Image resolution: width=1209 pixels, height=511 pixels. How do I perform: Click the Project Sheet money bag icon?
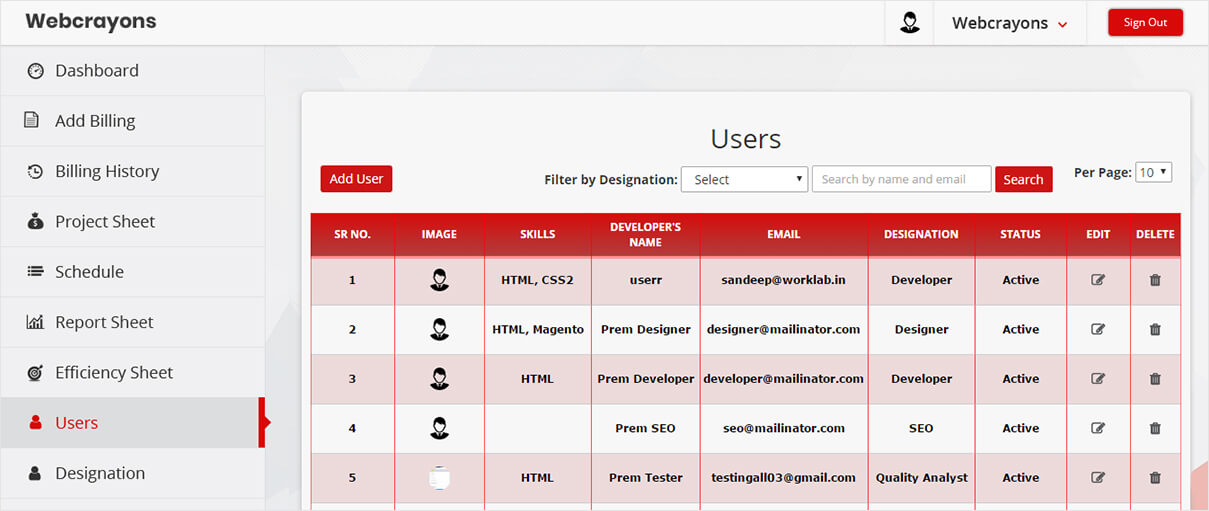coord(35,222)
